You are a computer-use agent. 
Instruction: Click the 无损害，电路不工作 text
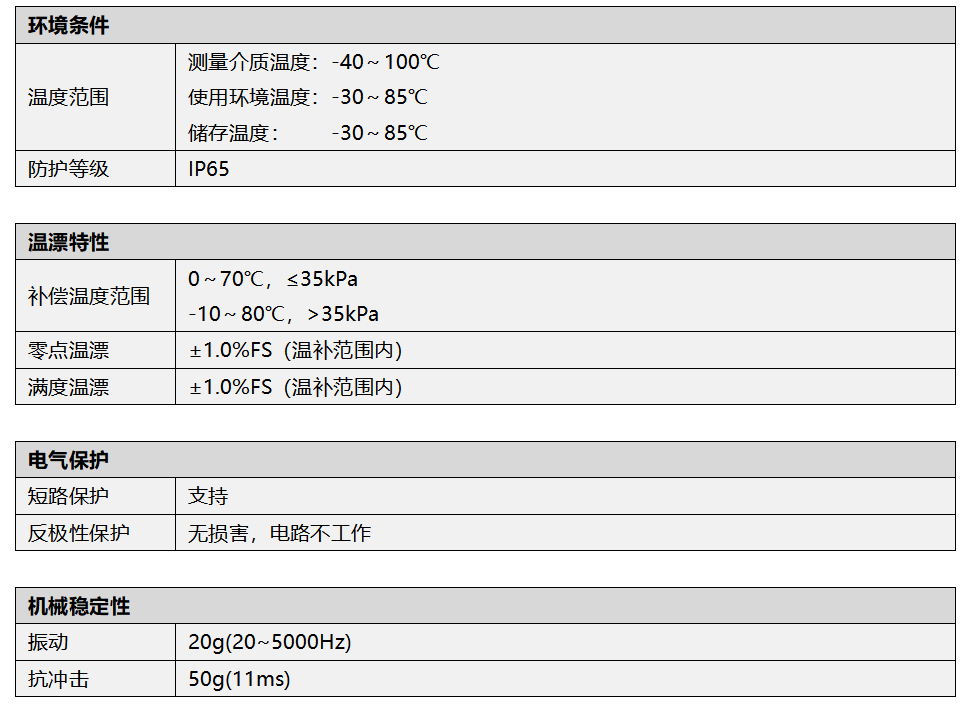279,533
